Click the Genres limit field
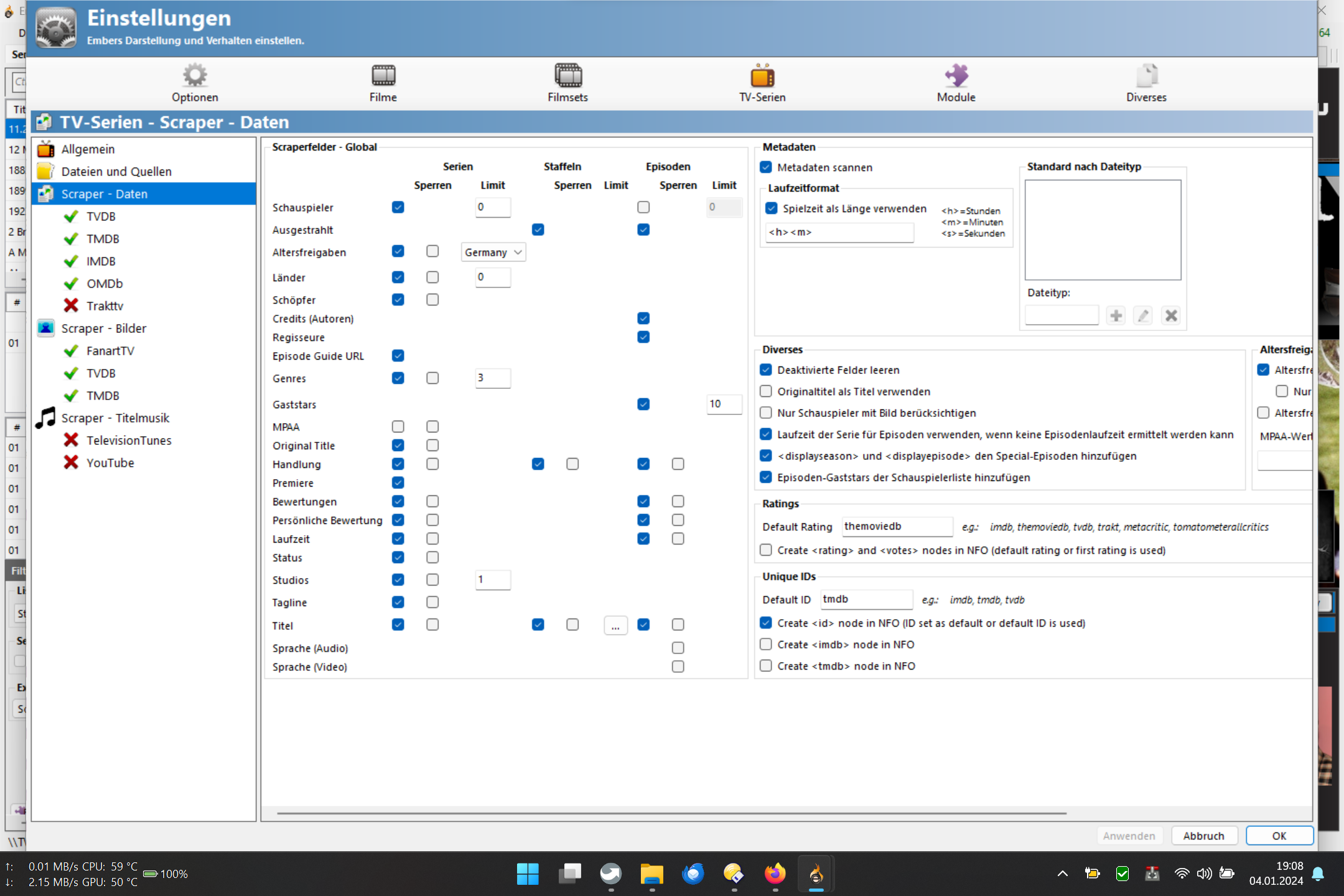The height and width of the screenshot is (896, 1344). (493, 378)
